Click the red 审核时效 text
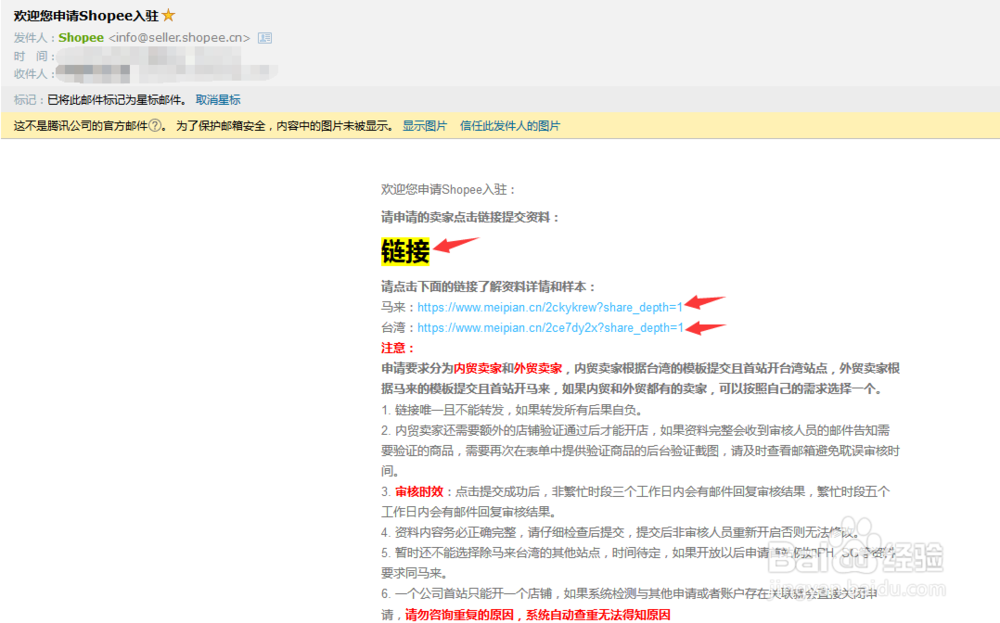The image size is (1000, 623). point(419,492)
